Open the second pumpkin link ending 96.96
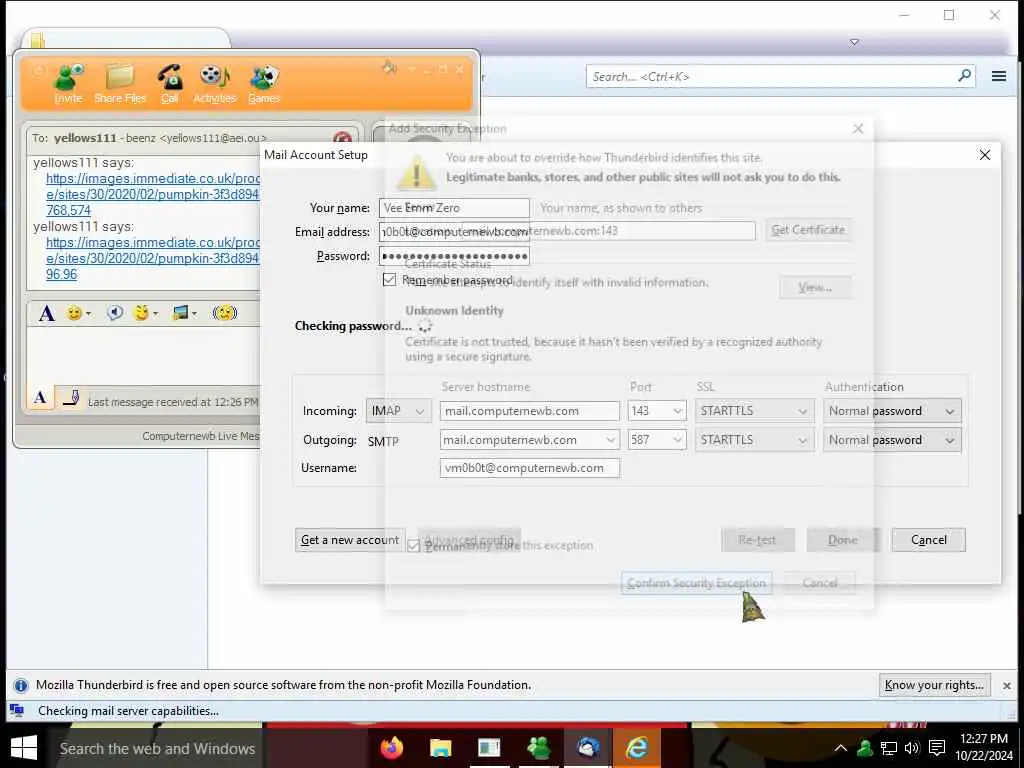This screenshot has width=1024, height=768. [153, 258]
